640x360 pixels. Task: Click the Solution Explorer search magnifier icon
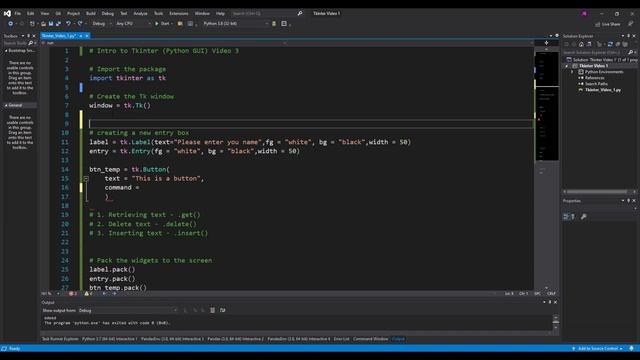click(x=630, y=52)
